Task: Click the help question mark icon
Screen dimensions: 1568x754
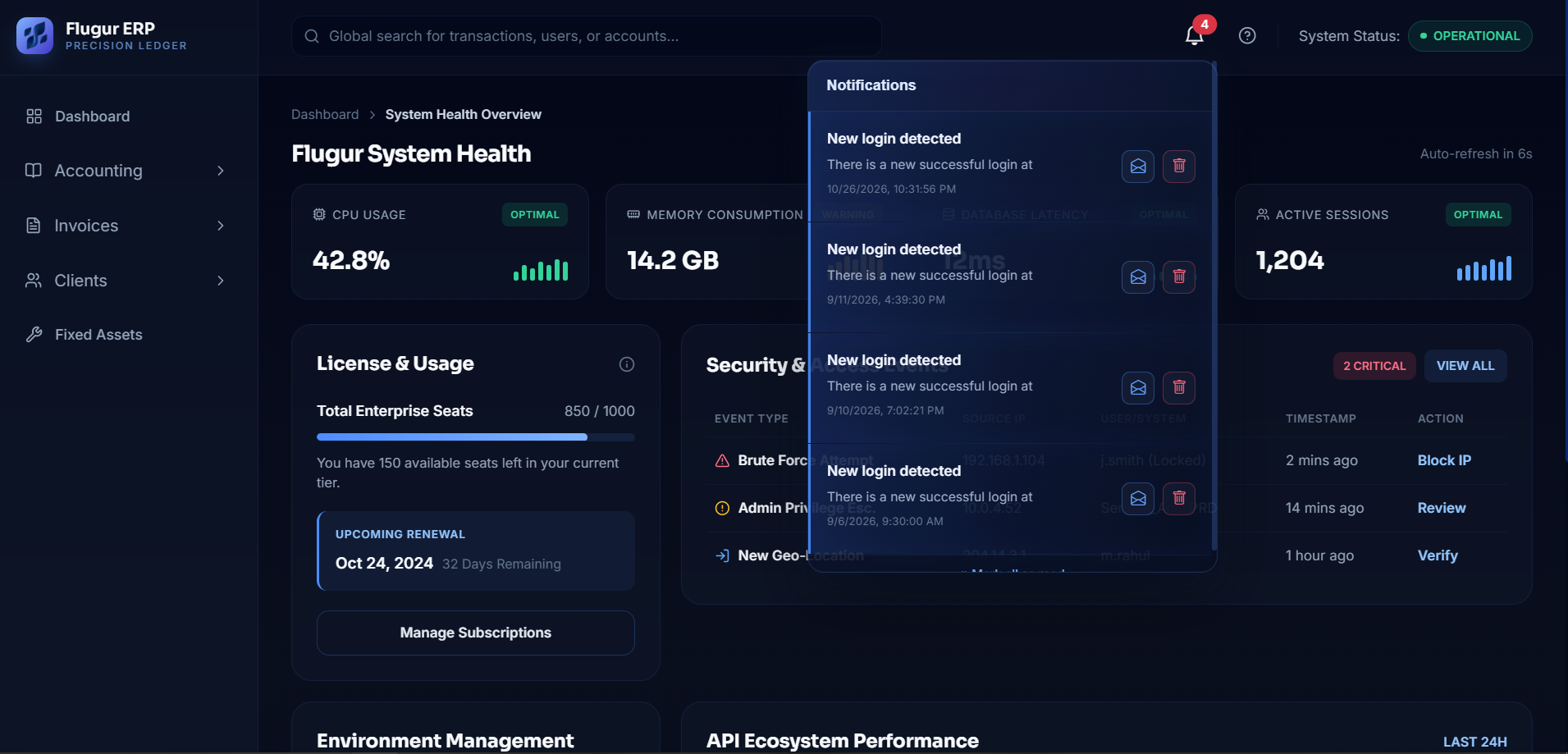Action: pyautogui.click(x=1247, y=35)
